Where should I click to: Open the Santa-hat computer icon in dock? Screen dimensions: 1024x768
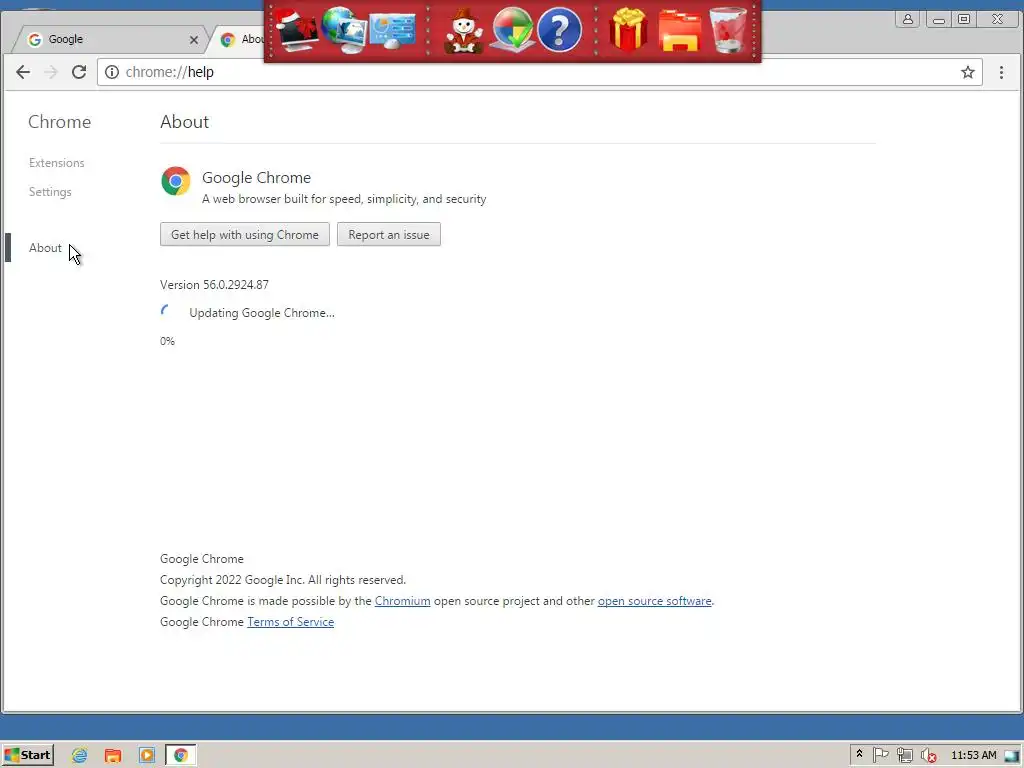[296, 30]
